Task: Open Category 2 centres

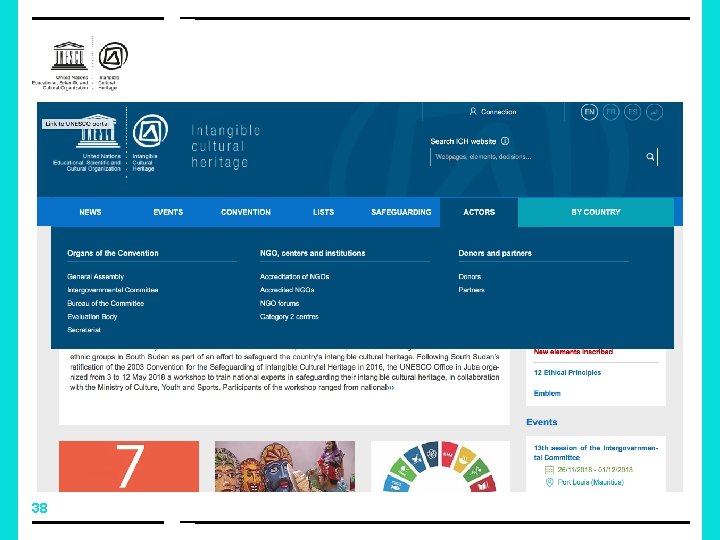Action: coord(289,316)
